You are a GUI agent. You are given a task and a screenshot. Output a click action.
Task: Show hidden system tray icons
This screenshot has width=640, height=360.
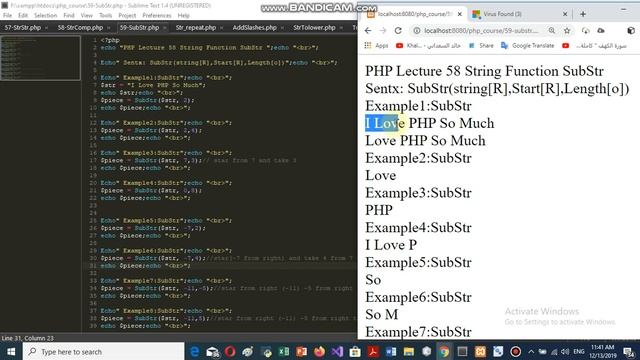pyautogui.click(x=531, y=351)
